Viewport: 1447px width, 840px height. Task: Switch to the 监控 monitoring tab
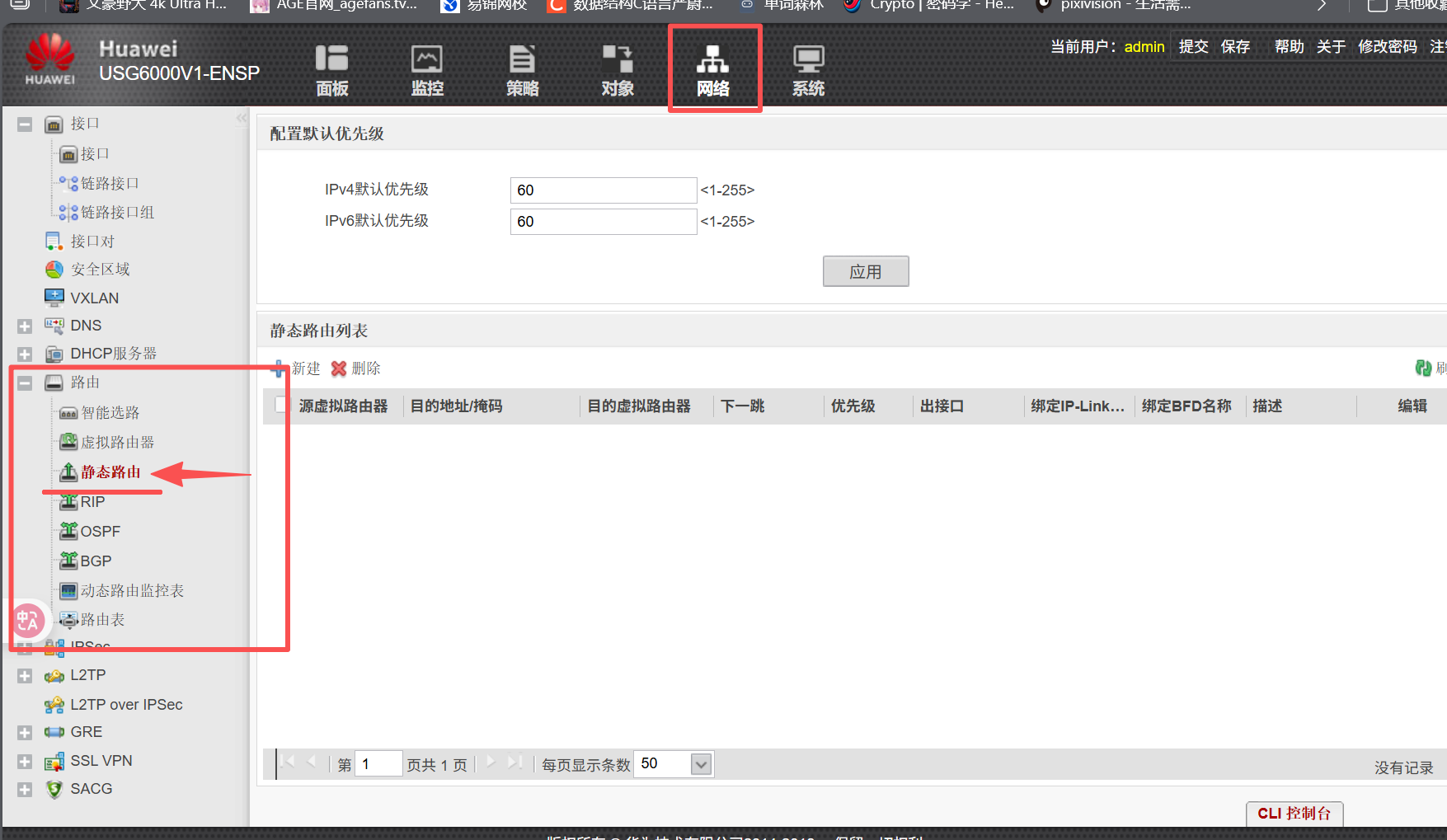(x=427, y=71)
